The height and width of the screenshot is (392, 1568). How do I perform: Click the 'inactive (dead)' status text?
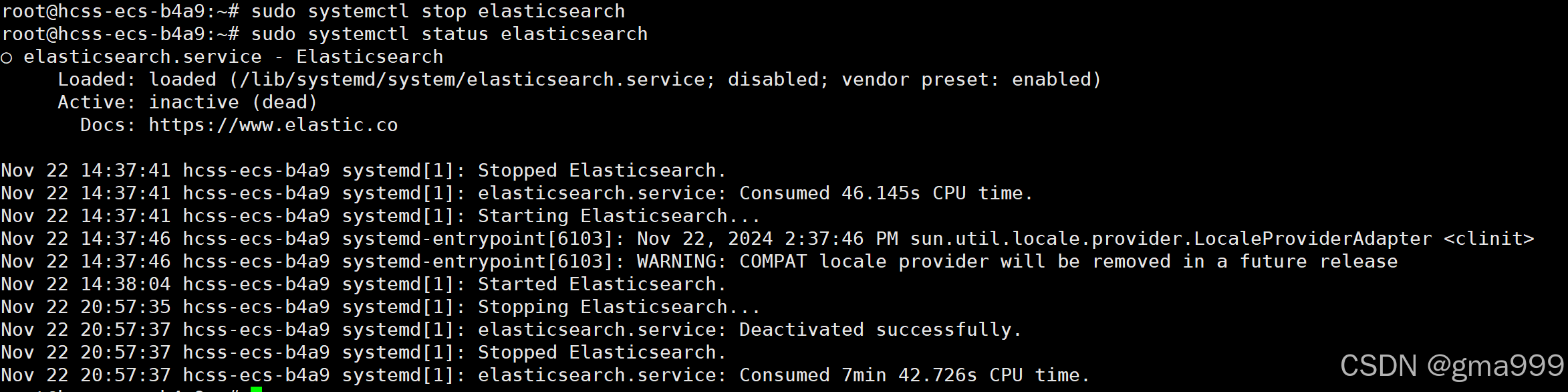233,102
